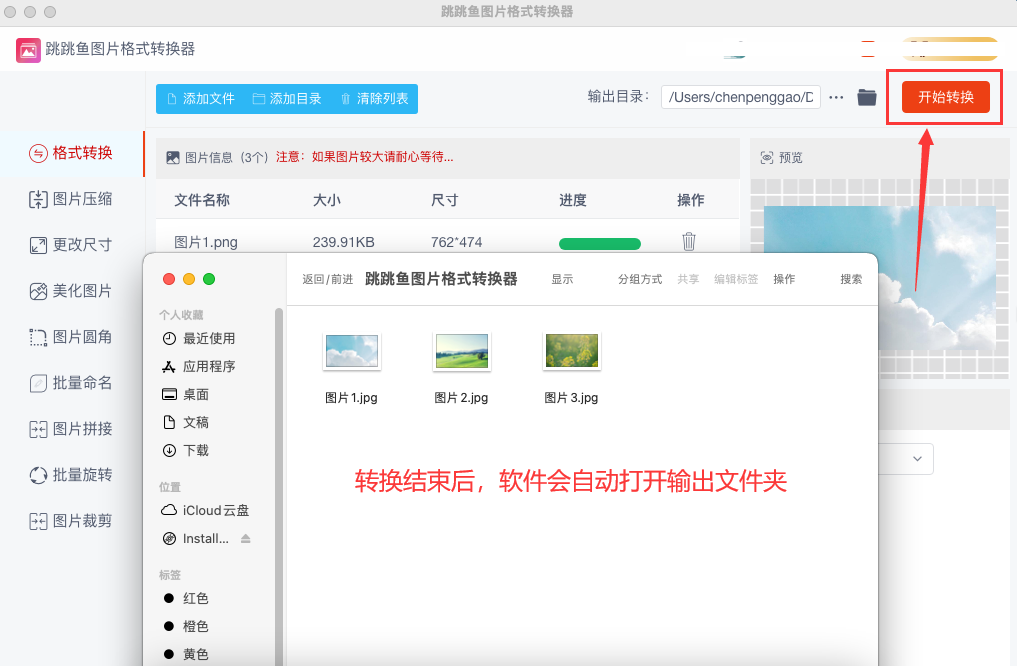Viewport: 1017px width, 666px height.
Task: Delete 图片1.png using trash icon
Action: [x=689, y=242]
